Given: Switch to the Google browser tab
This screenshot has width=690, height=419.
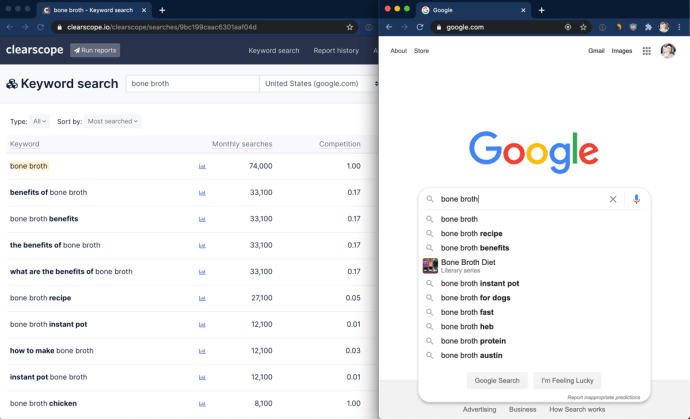Looking at the screenshot, I should pos(473,10).
